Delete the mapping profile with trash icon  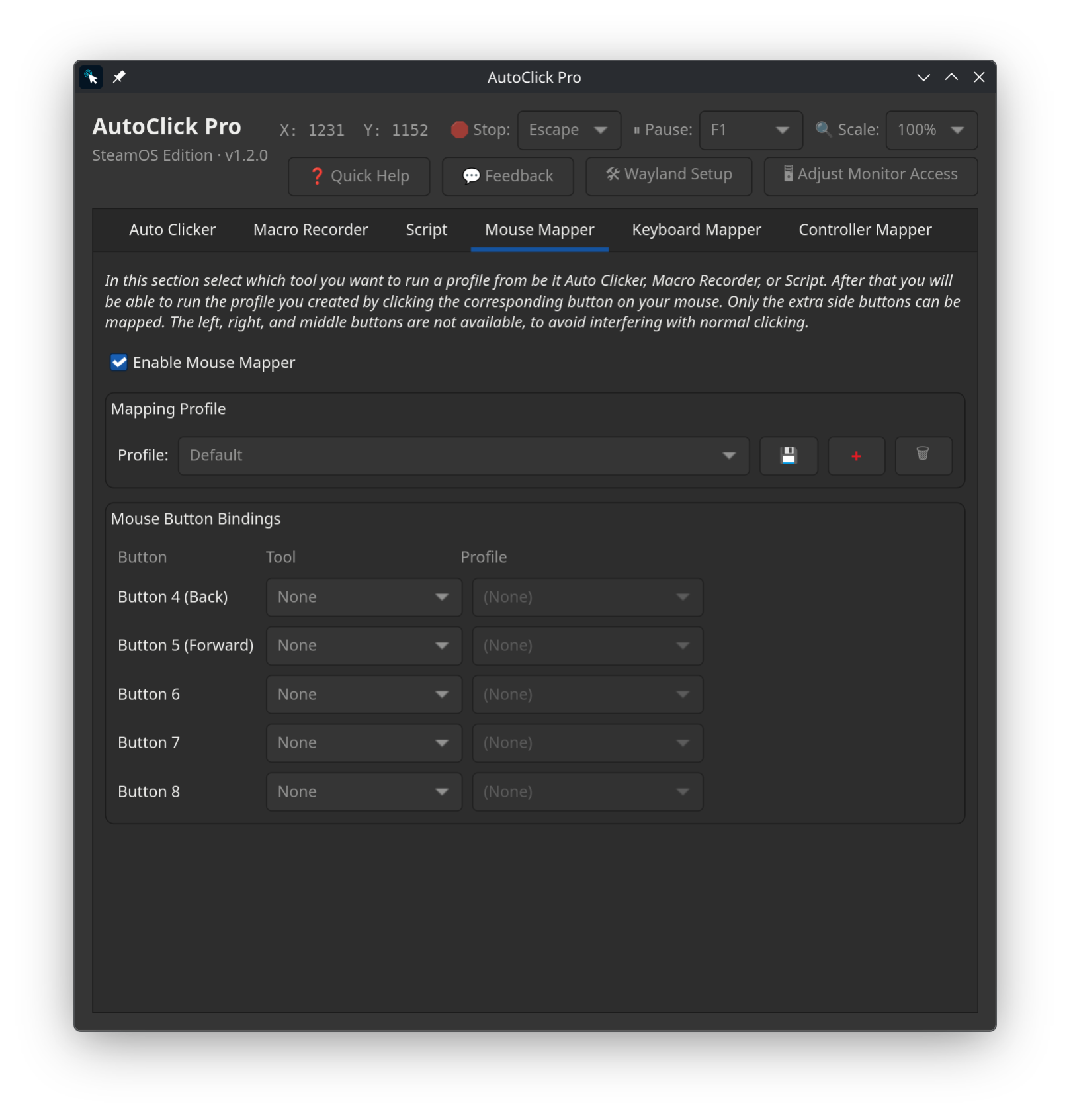923,456
